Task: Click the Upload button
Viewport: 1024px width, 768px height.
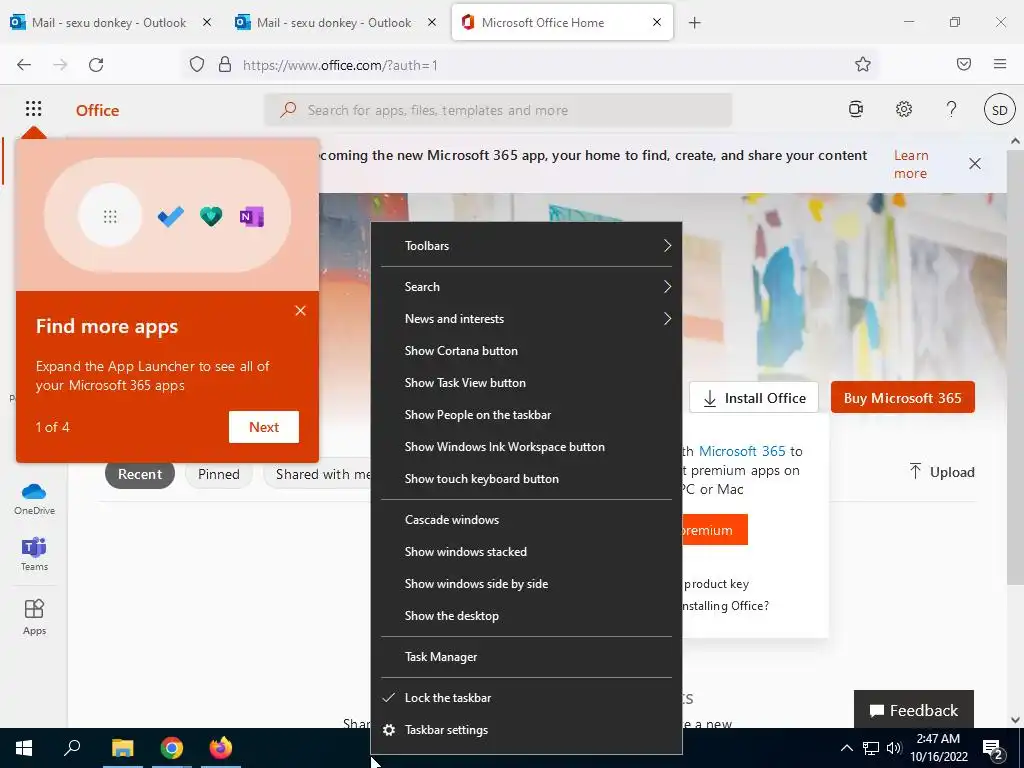Action: 942,472
